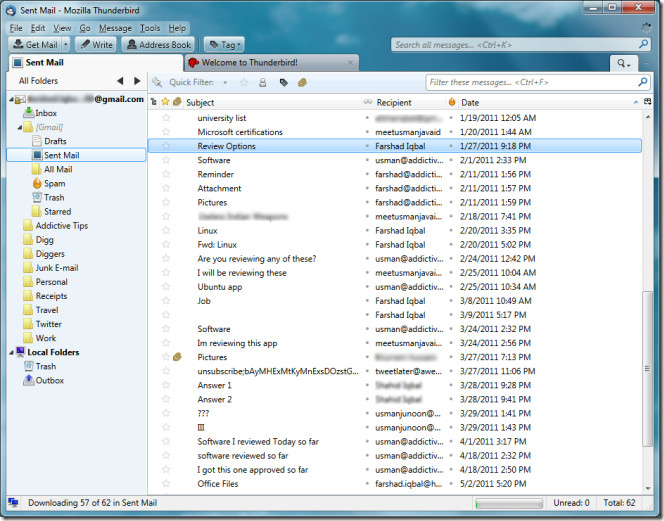Image resolution: width=664 pixels, height=521 pixels.
Task: Sort messages by Subject column
Action: pyautogui.click(x=273, y=103)
